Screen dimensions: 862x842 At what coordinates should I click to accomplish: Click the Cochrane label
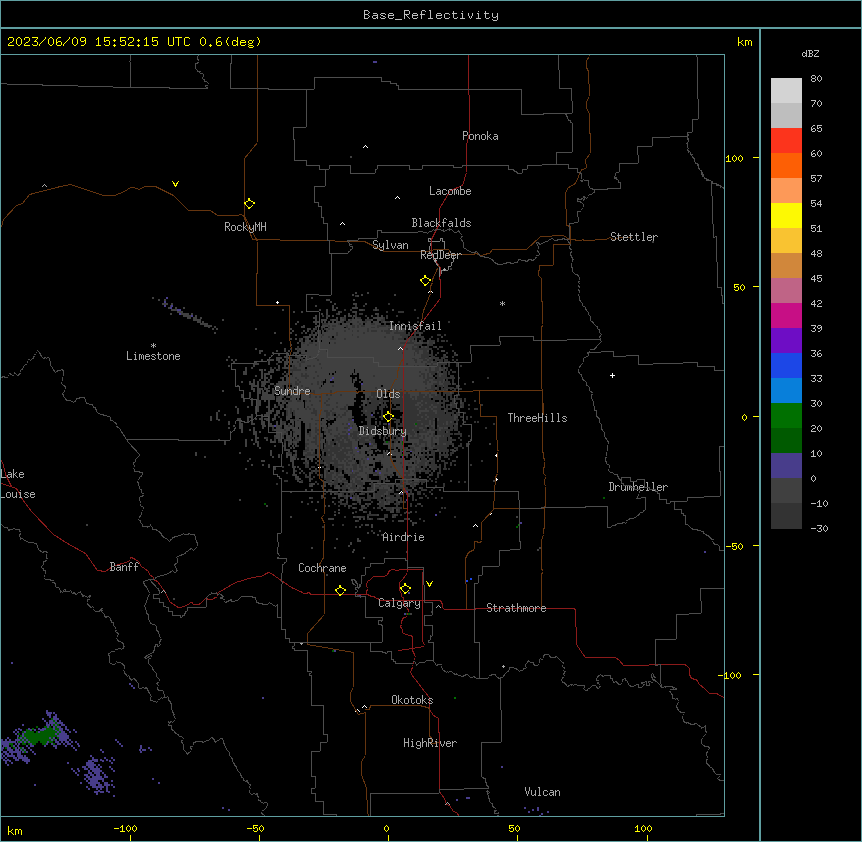coord(322,568)
